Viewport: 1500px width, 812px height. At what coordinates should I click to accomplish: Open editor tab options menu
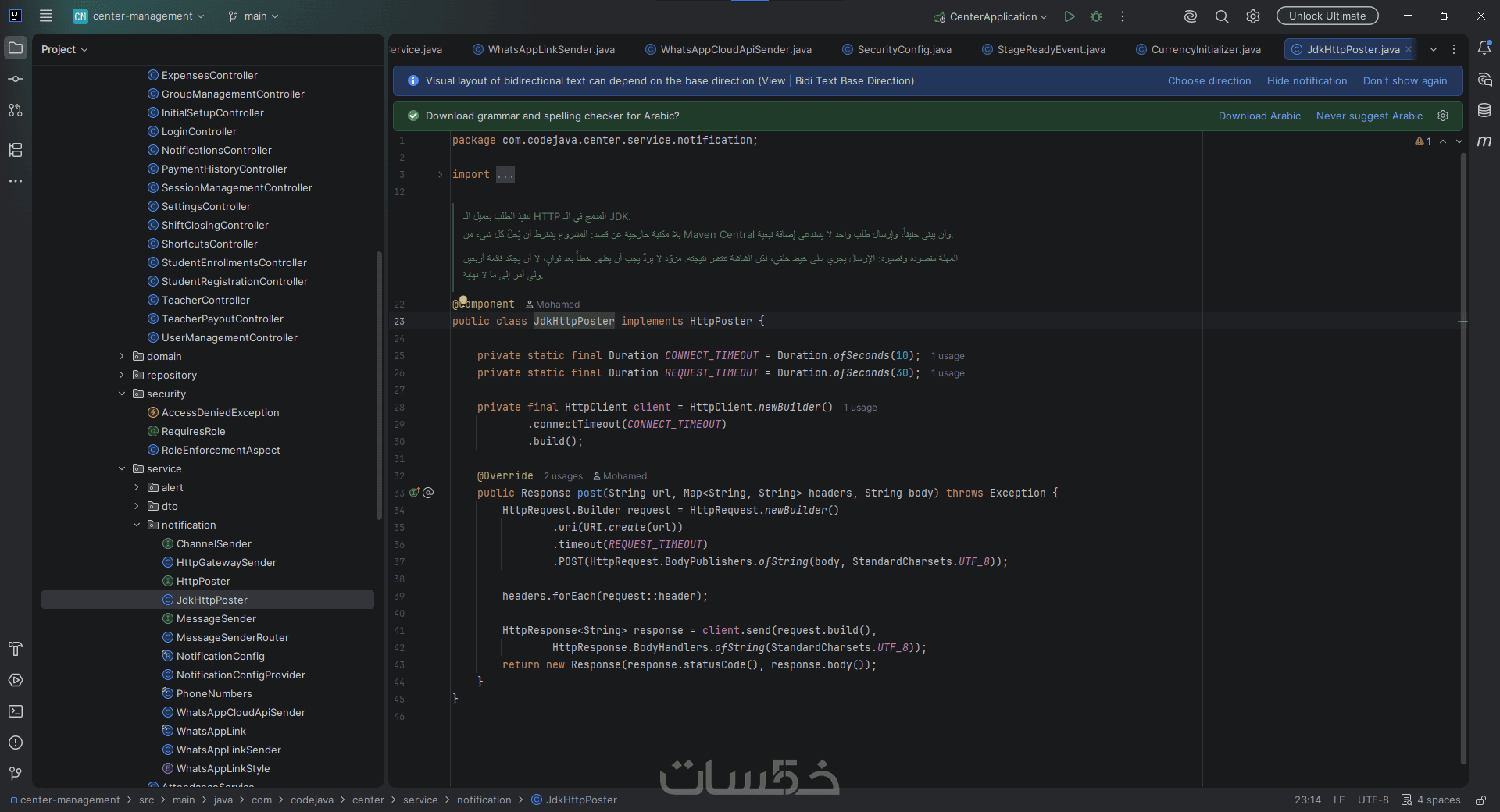point(1454,49)
